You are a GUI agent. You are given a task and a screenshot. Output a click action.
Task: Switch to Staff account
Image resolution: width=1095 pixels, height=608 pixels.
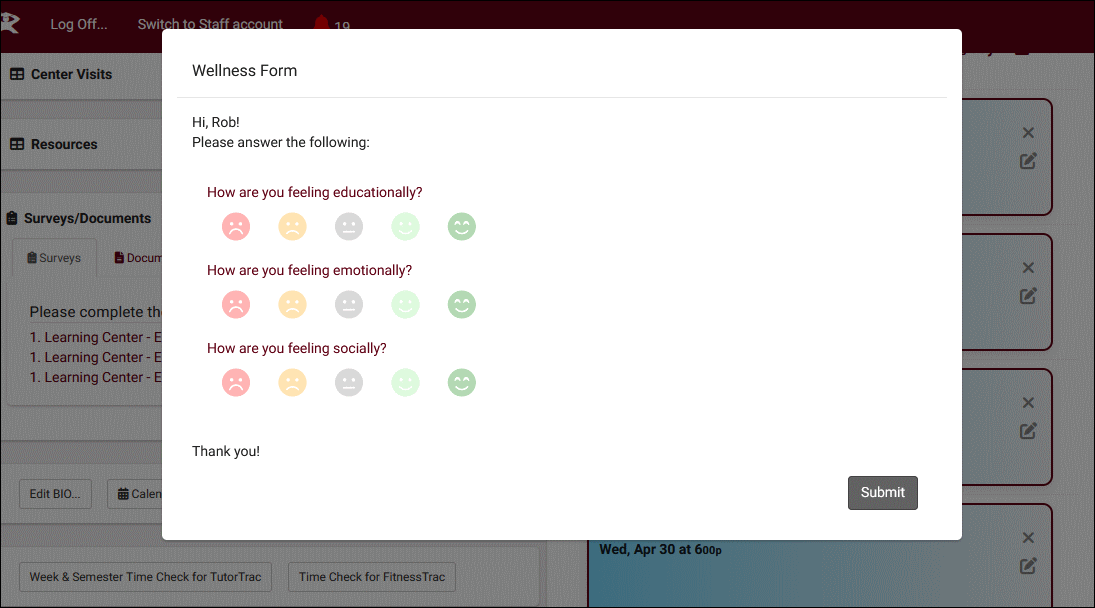point(210,24)
